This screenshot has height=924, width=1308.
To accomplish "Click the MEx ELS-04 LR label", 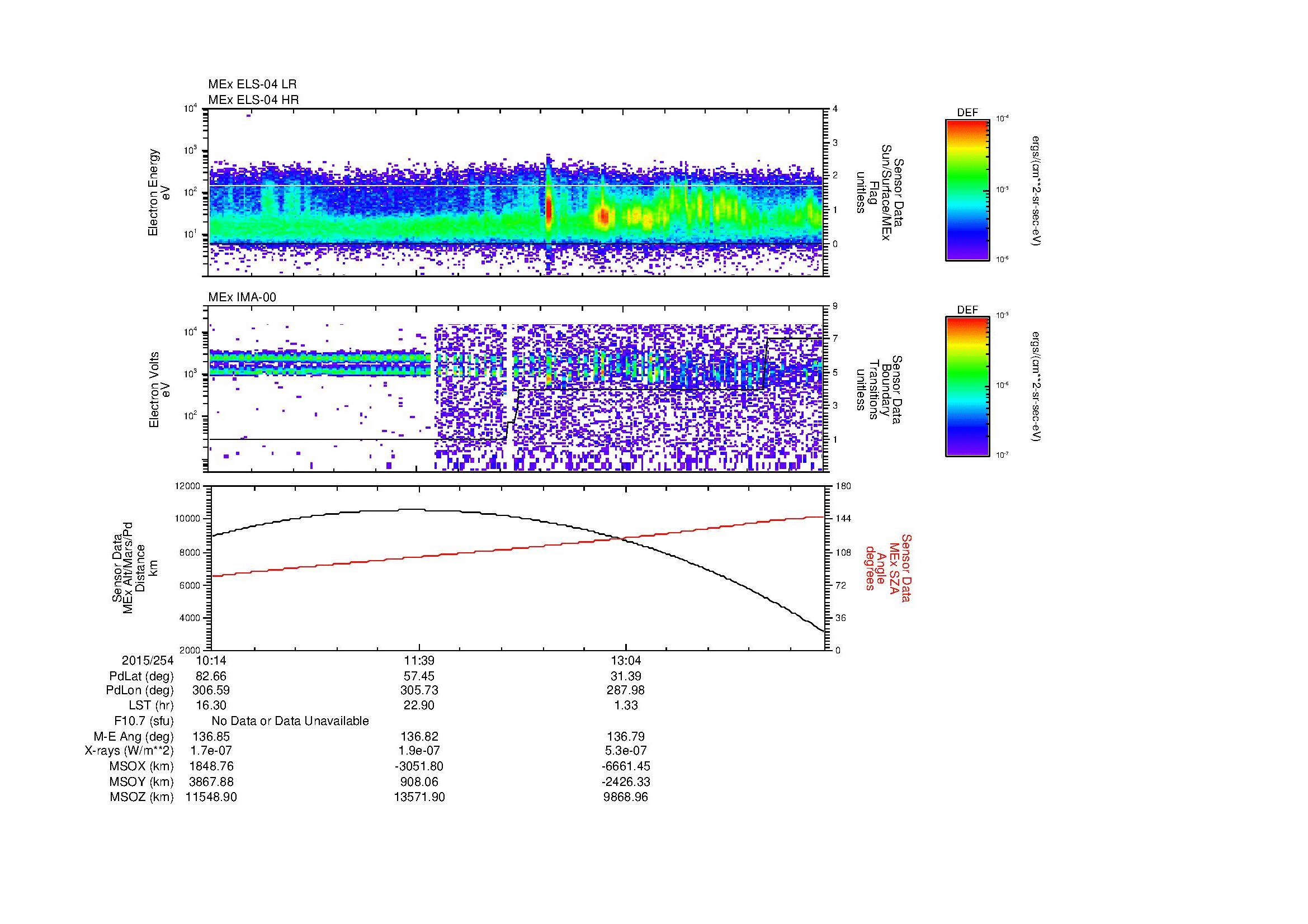I will click(x=252, y=84).
